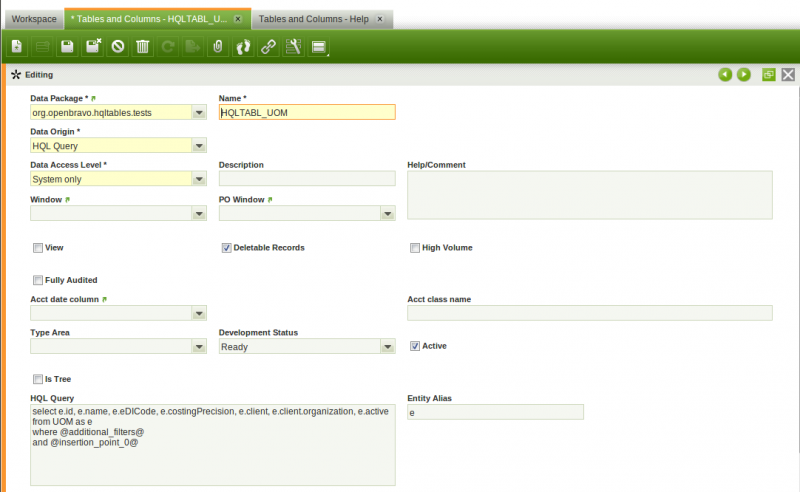This screenshot has height=492, width=800.
Task: Click the new record document icon
Action: [17, 47]
